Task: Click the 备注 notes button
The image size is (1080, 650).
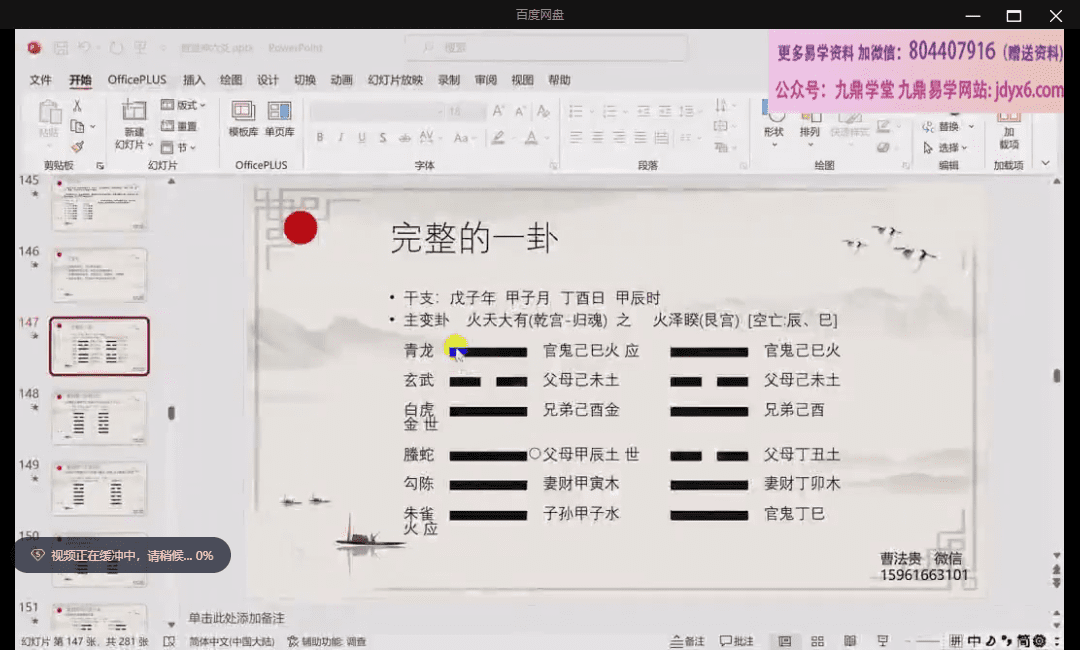Action: (x=687, y=641)
